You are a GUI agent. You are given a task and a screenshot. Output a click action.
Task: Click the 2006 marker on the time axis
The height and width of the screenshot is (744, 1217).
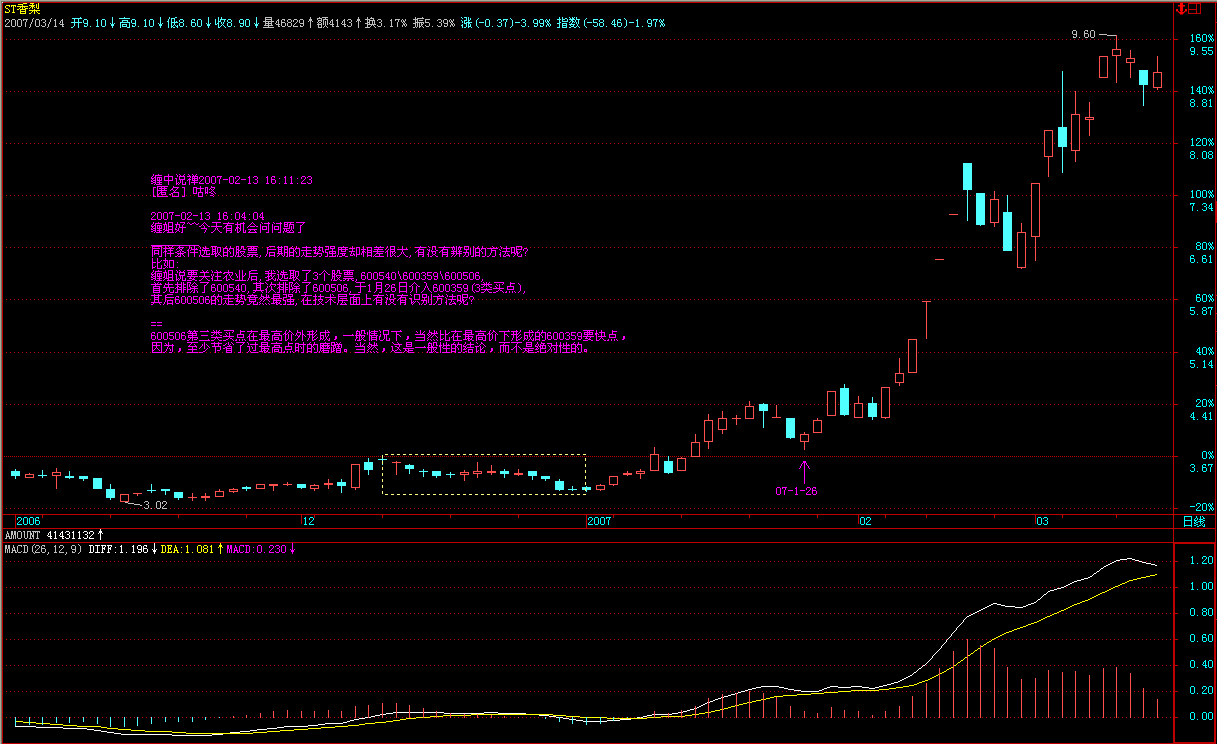pyautogui.click(x=29, y=522)
